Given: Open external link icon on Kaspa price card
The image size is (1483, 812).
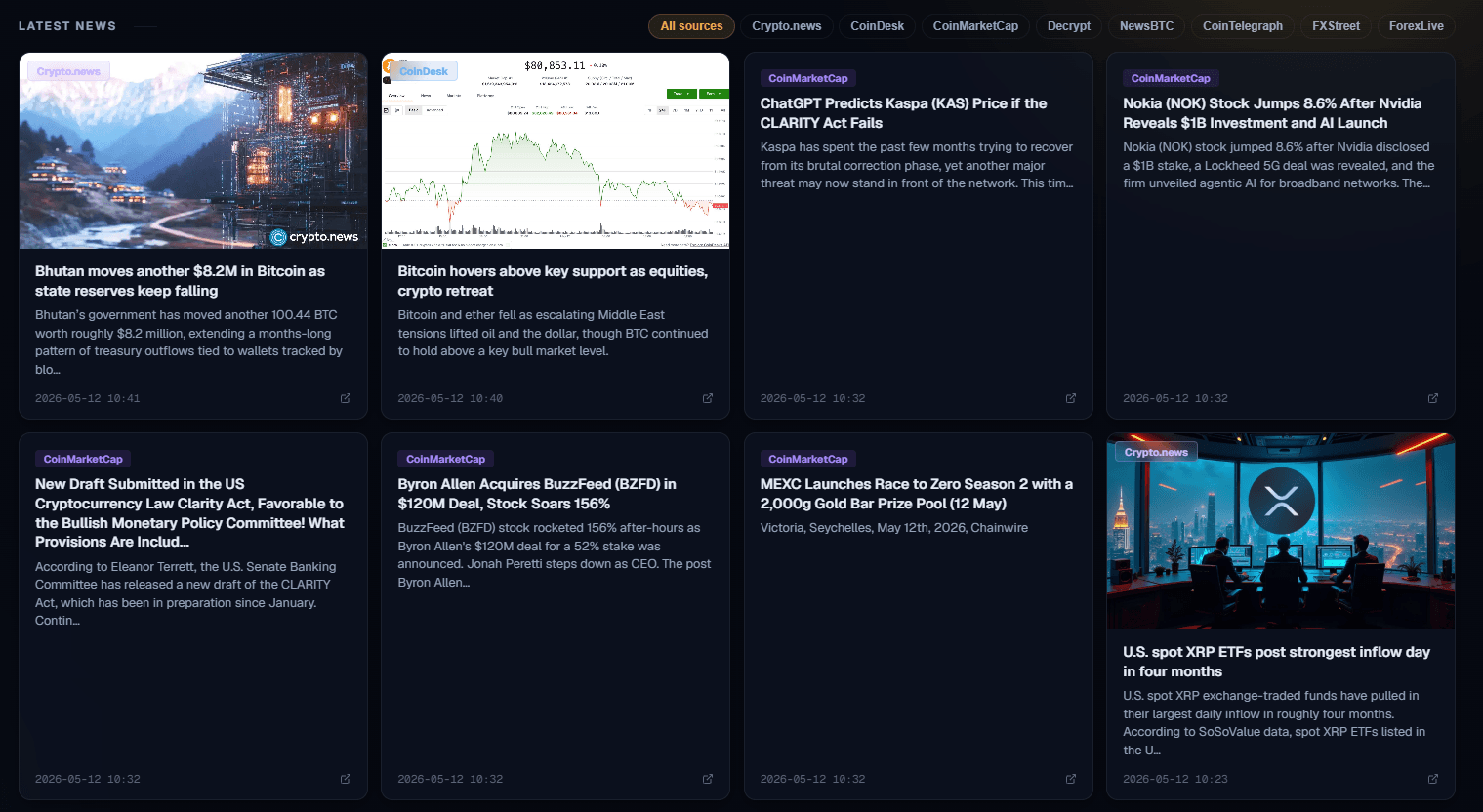Looking at the screenshot, I should coord(1071,398).
